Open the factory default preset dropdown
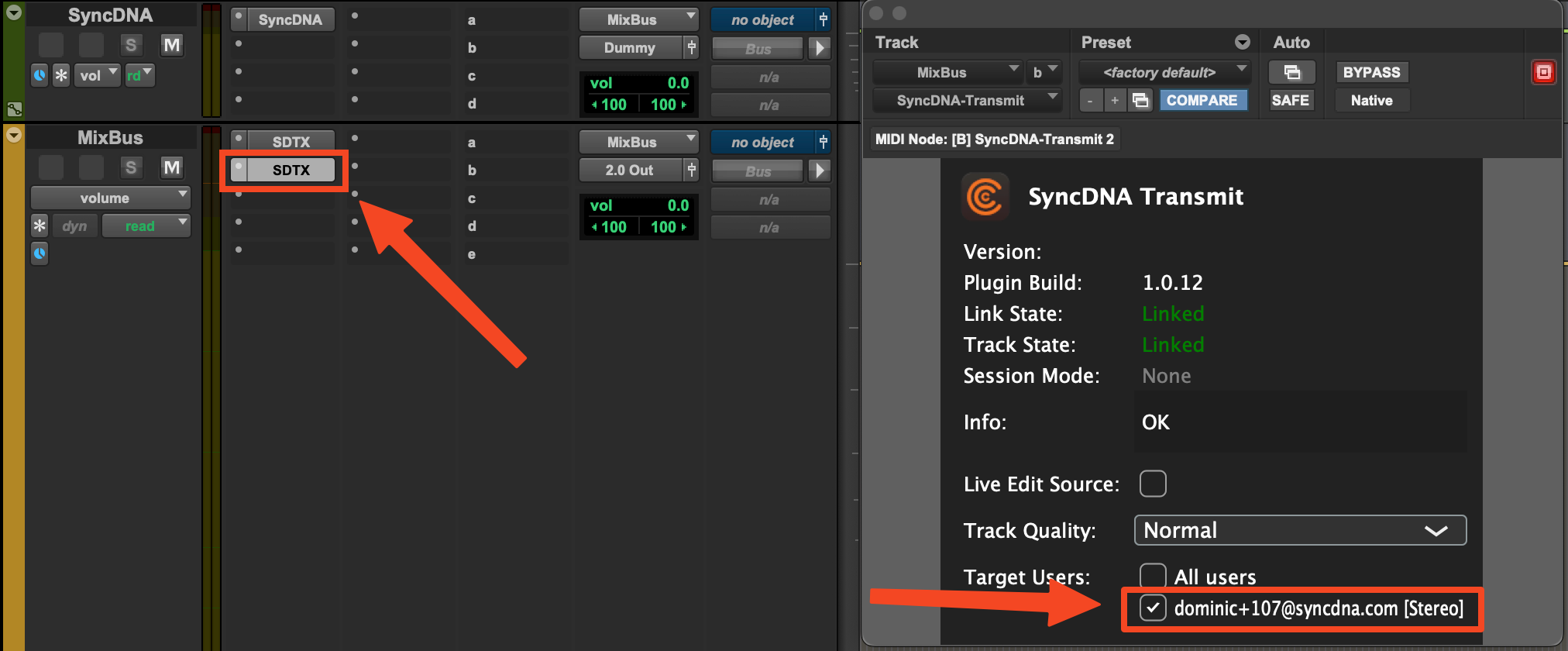 [1164, 72]
